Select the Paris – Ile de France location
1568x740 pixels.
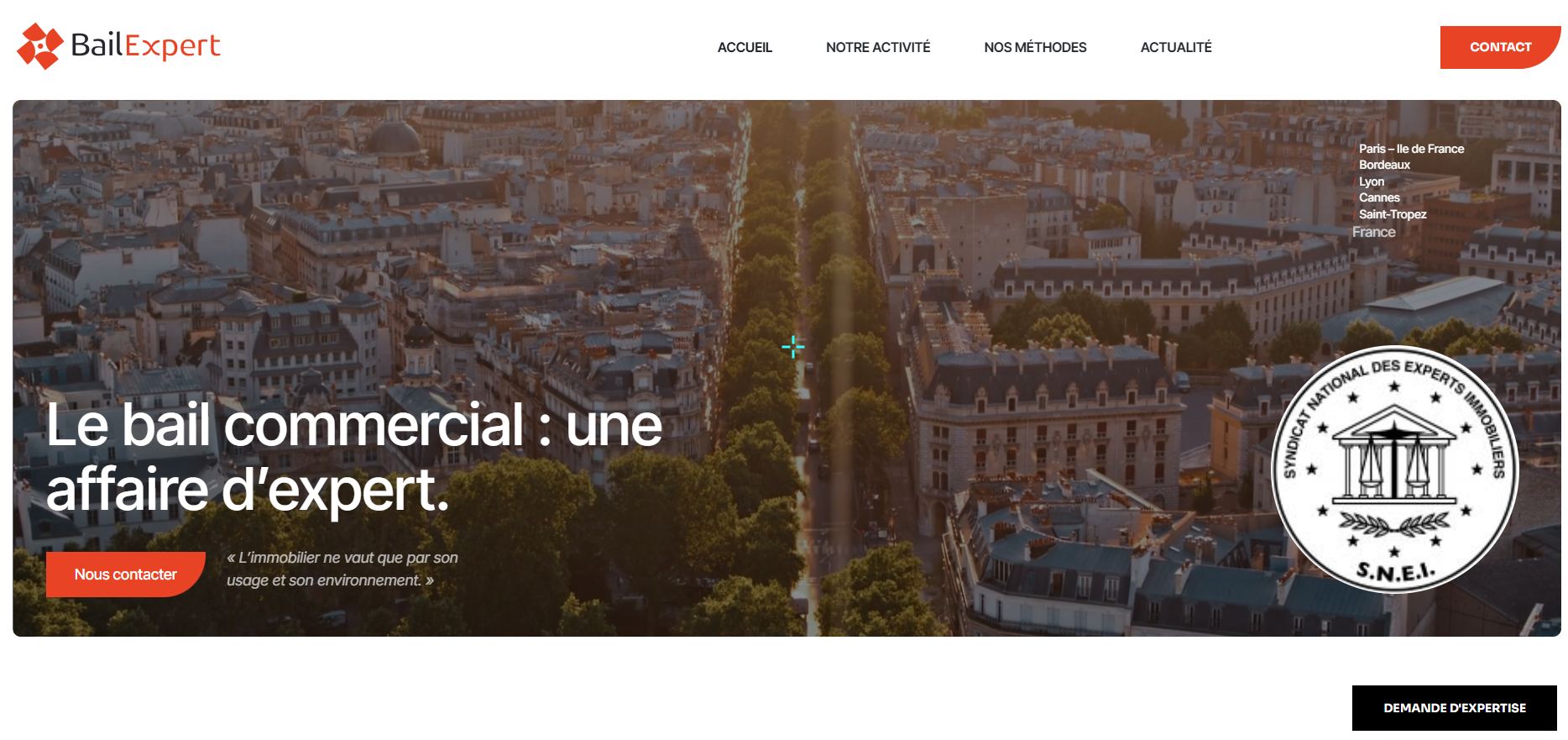1411,149
